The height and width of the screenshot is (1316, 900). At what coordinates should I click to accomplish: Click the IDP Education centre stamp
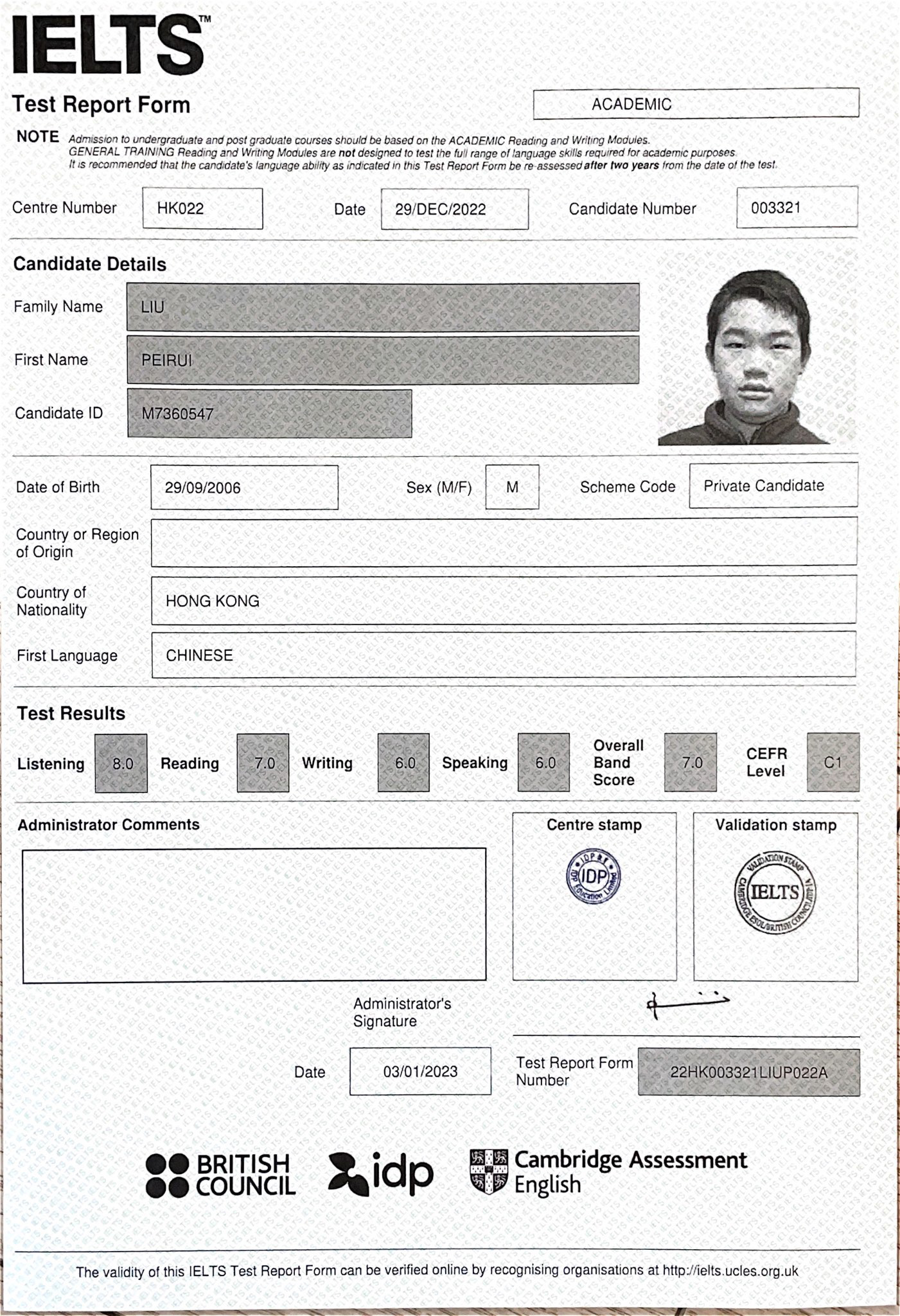tap(594, 876)
